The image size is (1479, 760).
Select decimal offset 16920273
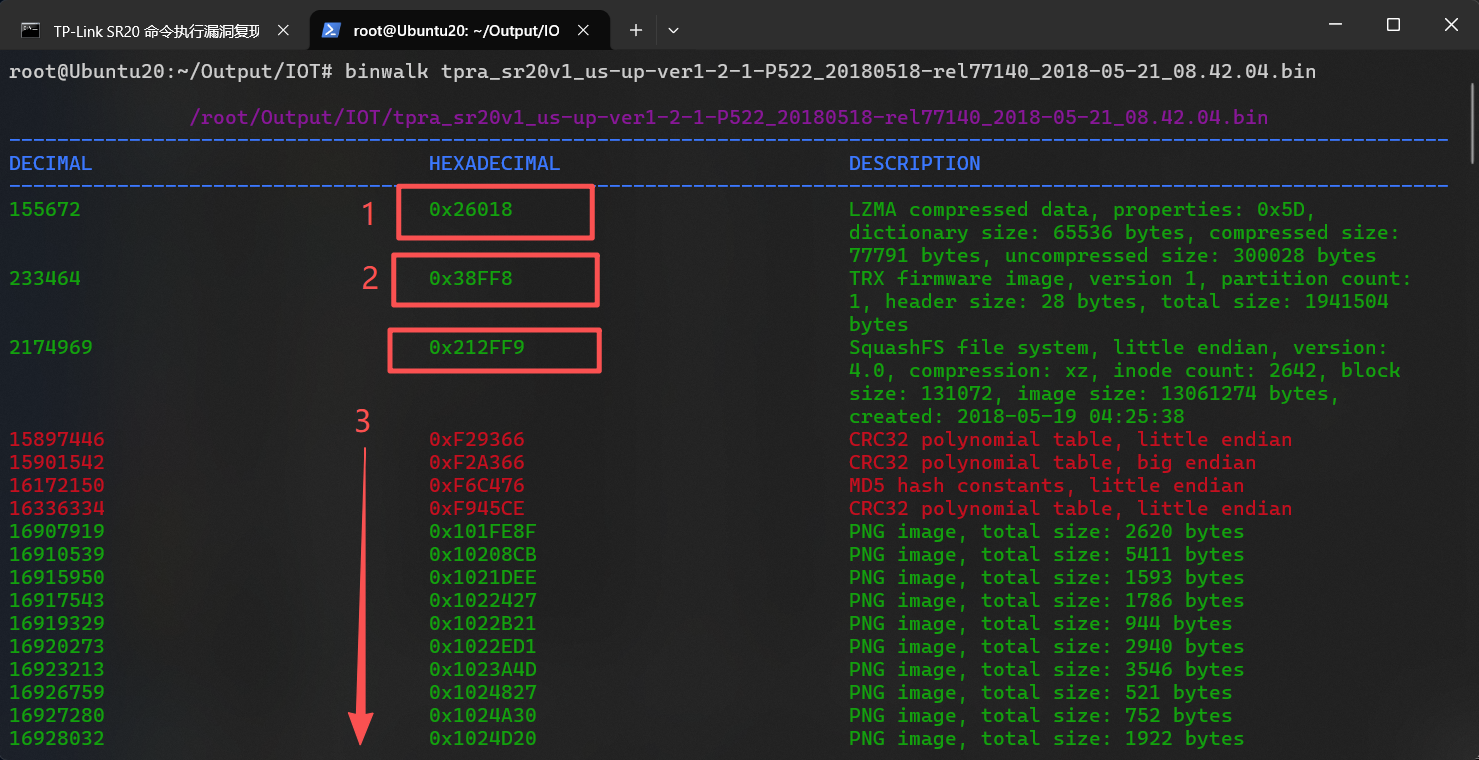pyautogui.click(x=57, y=646)
